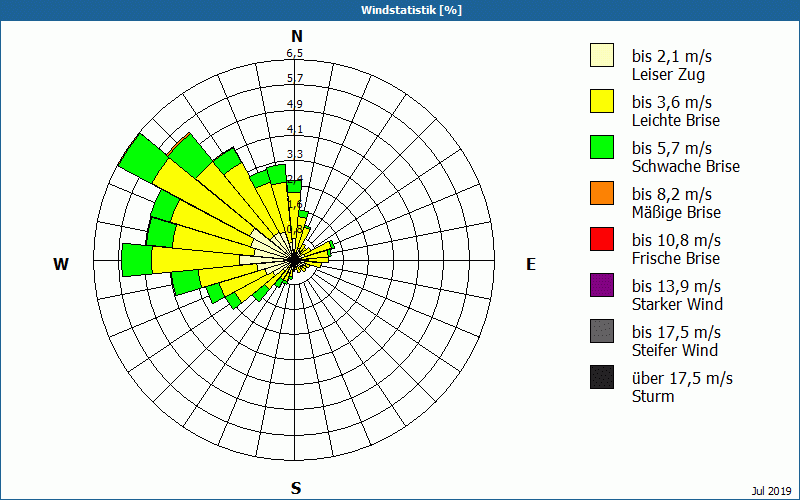Screen dimensions: 800x500
Task: Click the red 10,8 m/s legend swatch
Action: 602,239
